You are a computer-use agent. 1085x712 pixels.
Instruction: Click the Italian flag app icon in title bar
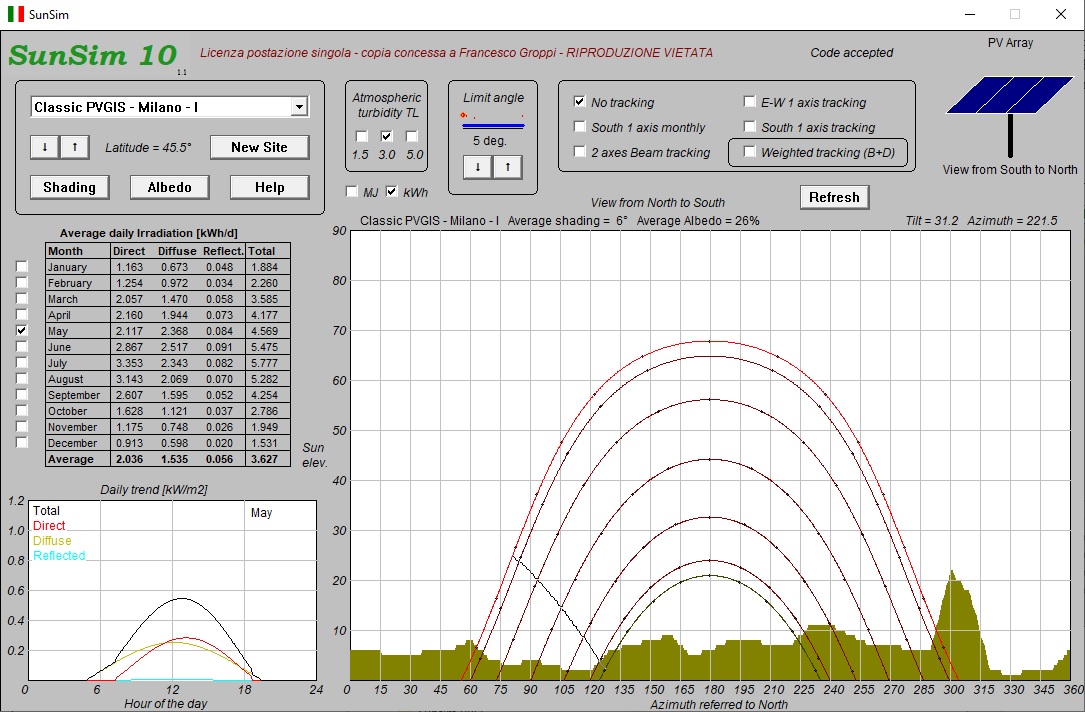[16, 14]
